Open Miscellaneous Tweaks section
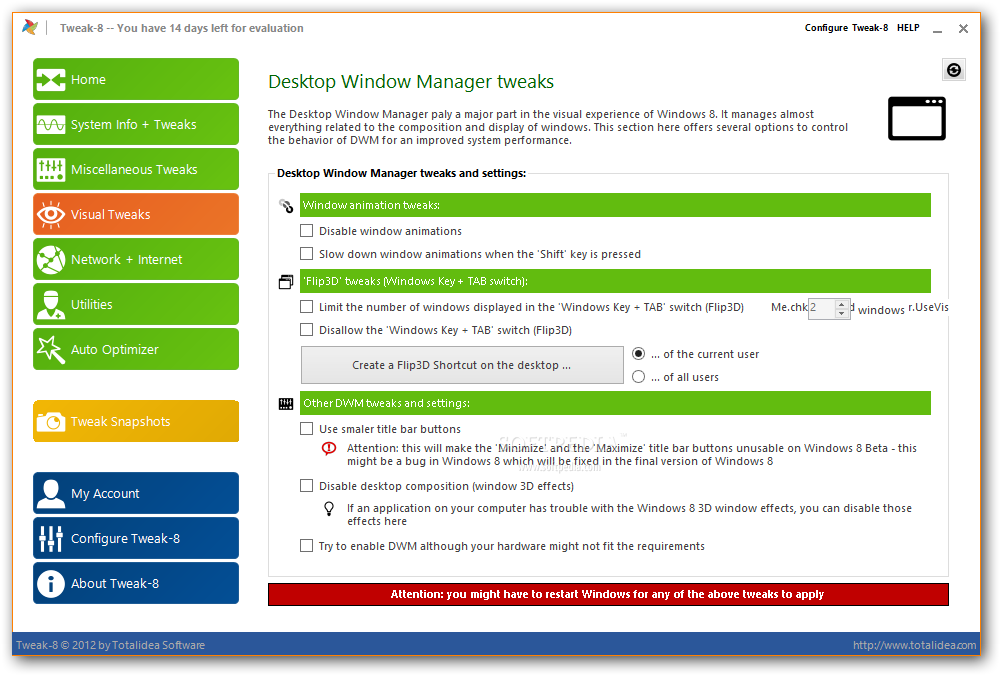 coord(136,169)
